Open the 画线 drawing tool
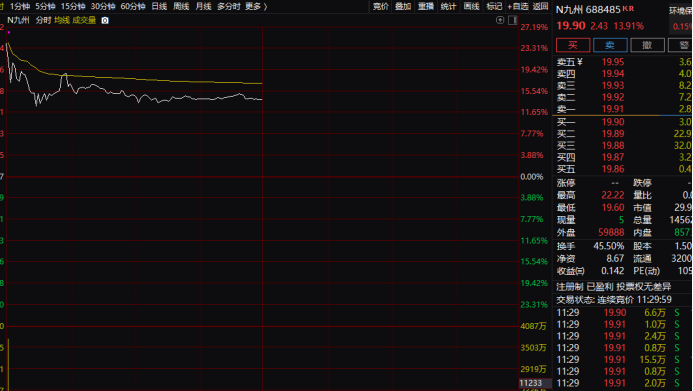693x391 pixels. [472, 6]
